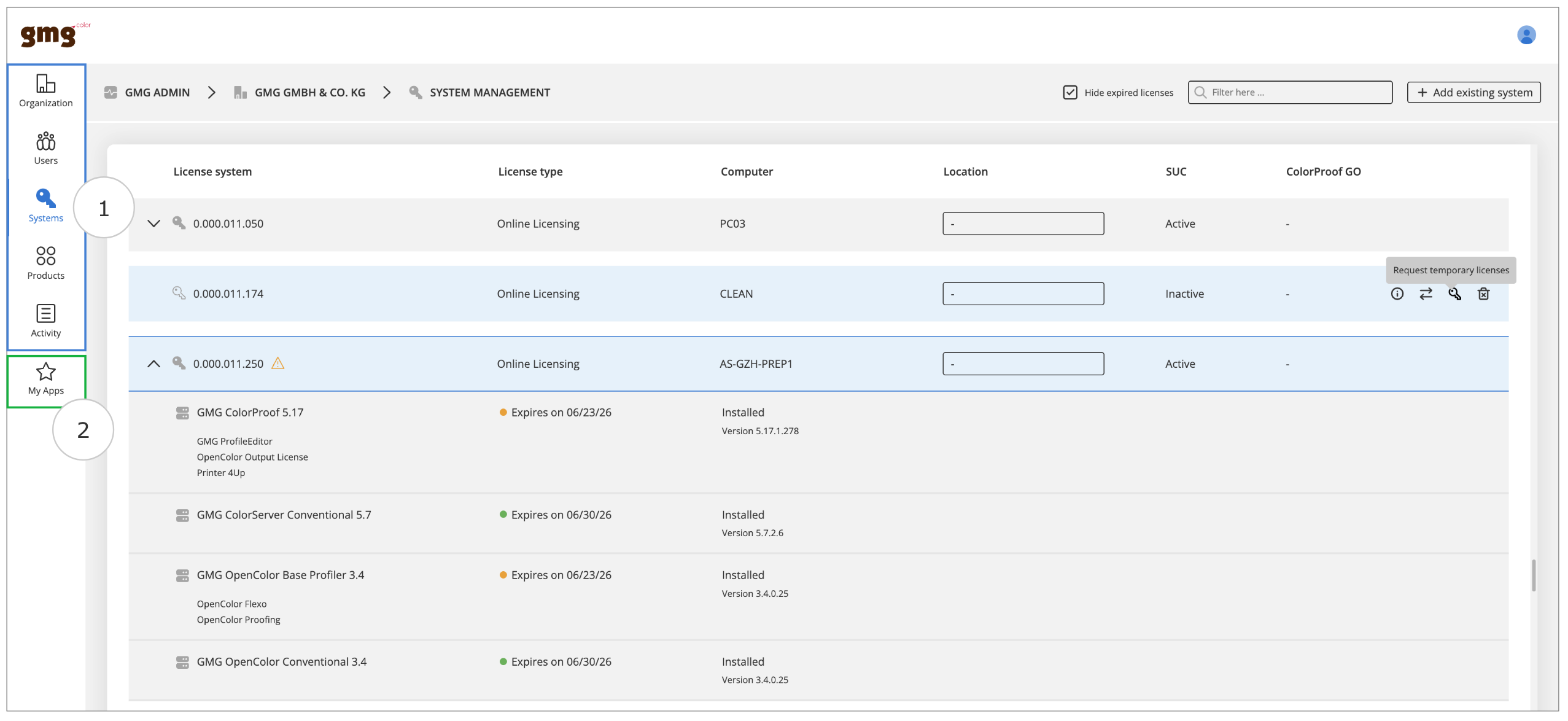Collapse license system 0.000.011.250 row
This screenshot has height=721, width=1568.
pyautogui.click(x=154, y=364)
